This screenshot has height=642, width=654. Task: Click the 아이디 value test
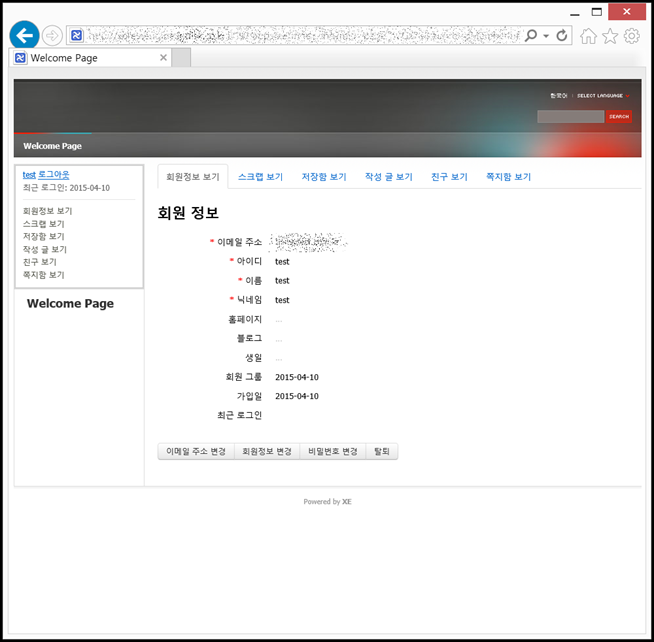coord(282,262)
